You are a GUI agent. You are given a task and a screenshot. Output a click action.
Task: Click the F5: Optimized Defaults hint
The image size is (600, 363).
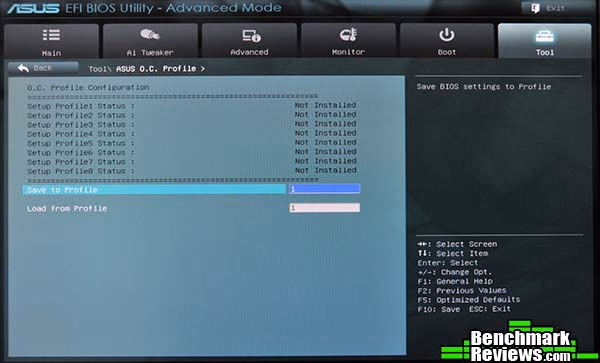click(x=469, y=300)
